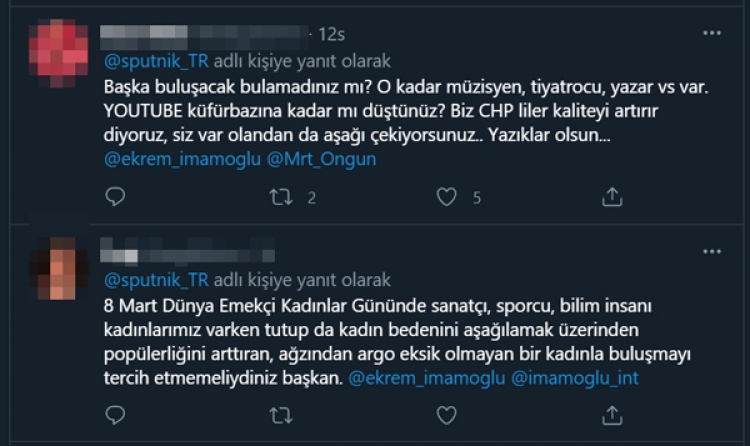Click the @imamoglu_int mention link
The height and width of the screenshot is (446, 750).
click(x=575, y=380)
